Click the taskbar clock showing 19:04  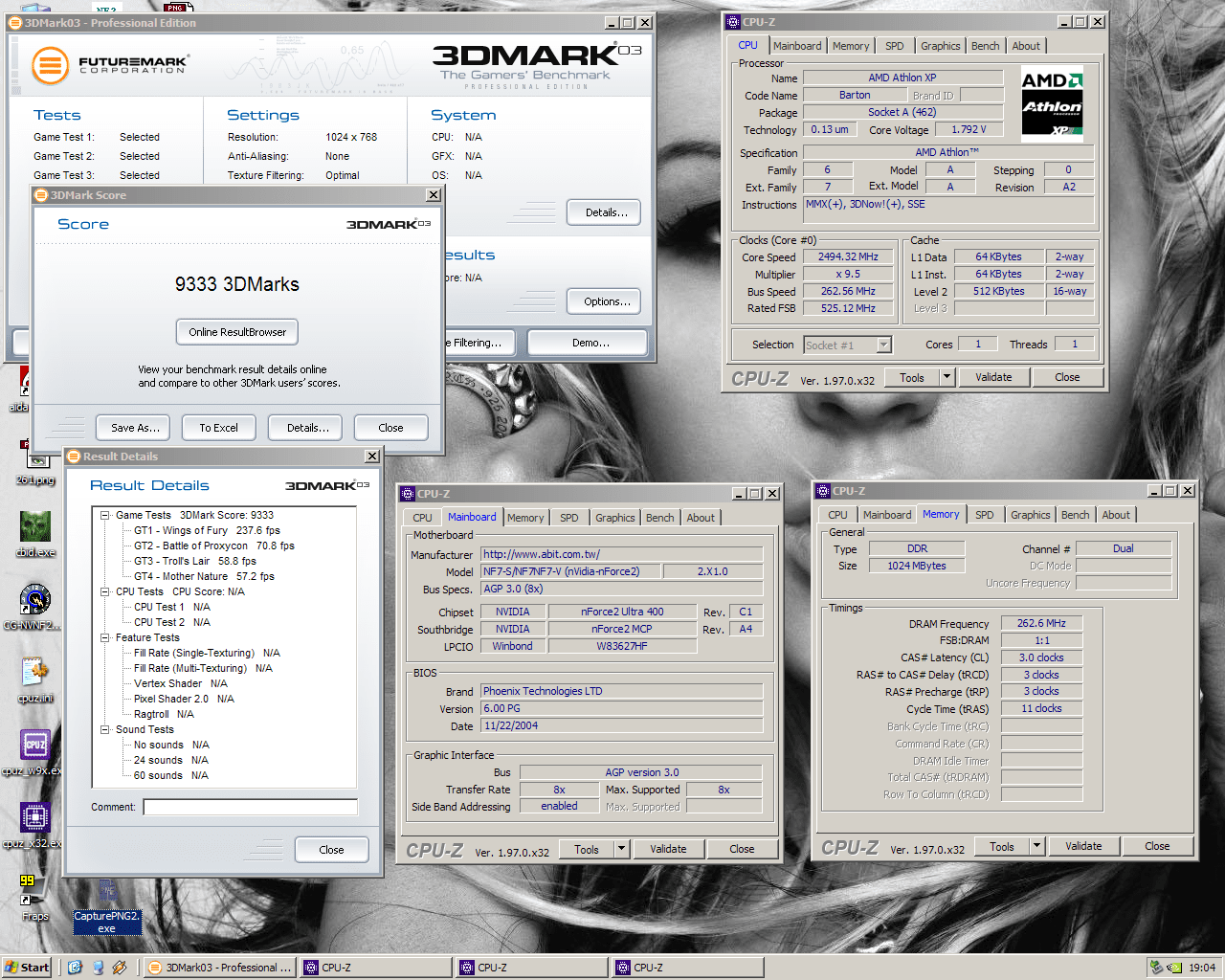pos(1202,968)
